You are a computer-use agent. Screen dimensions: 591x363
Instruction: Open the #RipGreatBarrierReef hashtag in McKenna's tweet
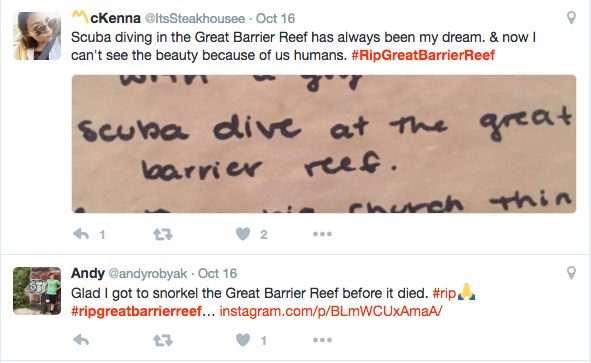pos(423,55)
